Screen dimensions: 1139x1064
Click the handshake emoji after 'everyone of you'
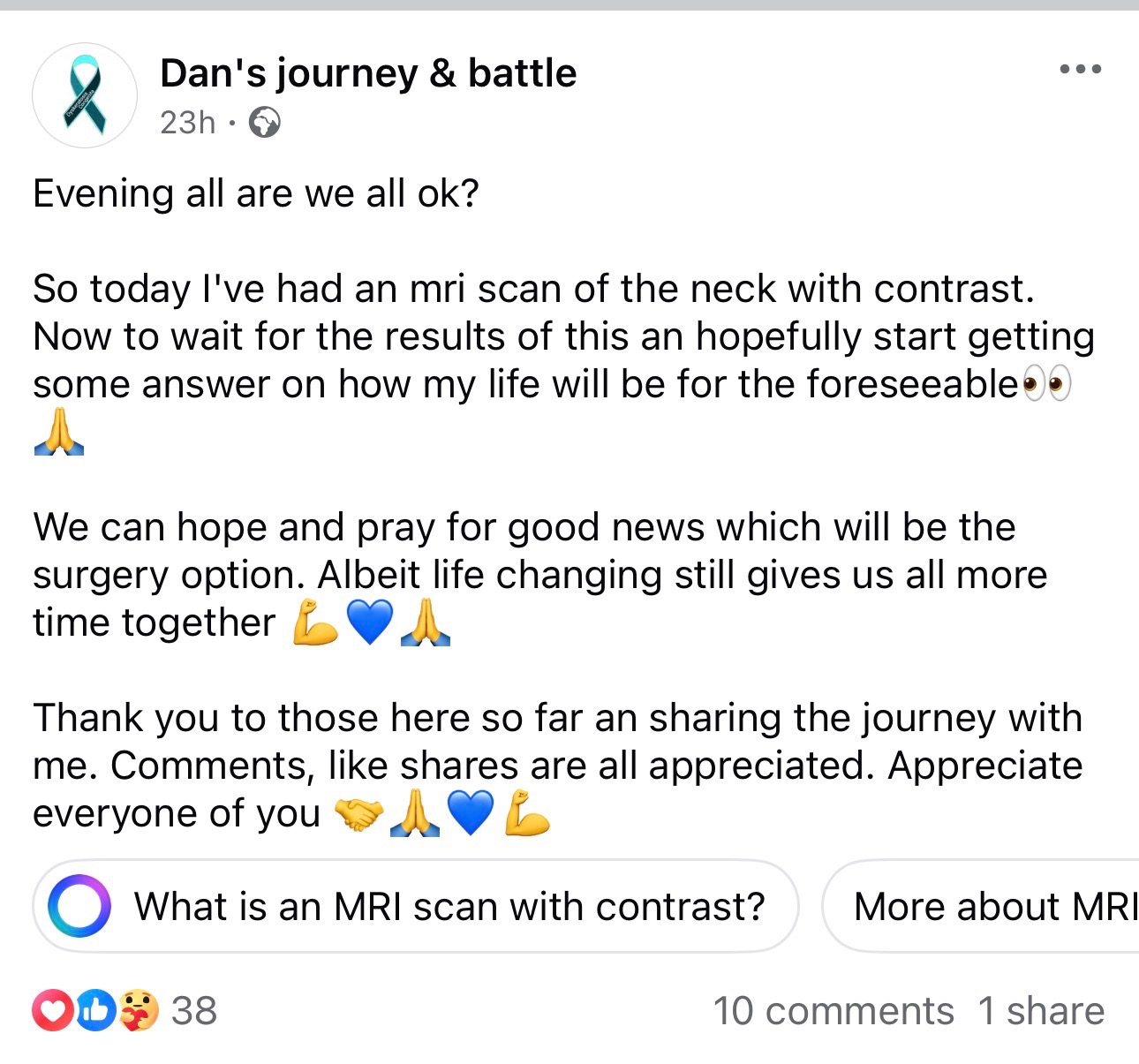358,814
